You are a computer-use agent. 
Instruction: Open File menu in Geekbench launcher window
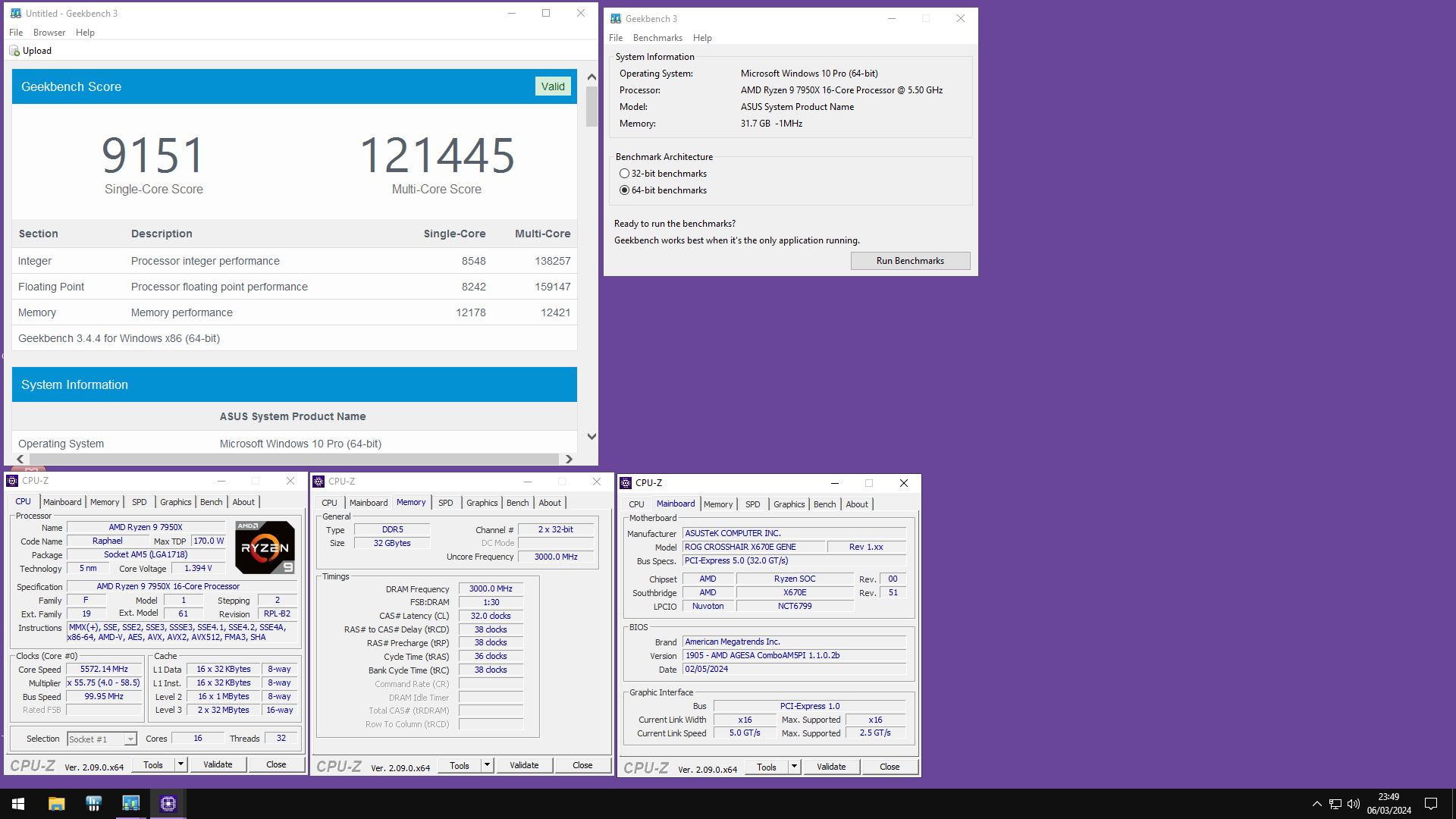(616, 38)
